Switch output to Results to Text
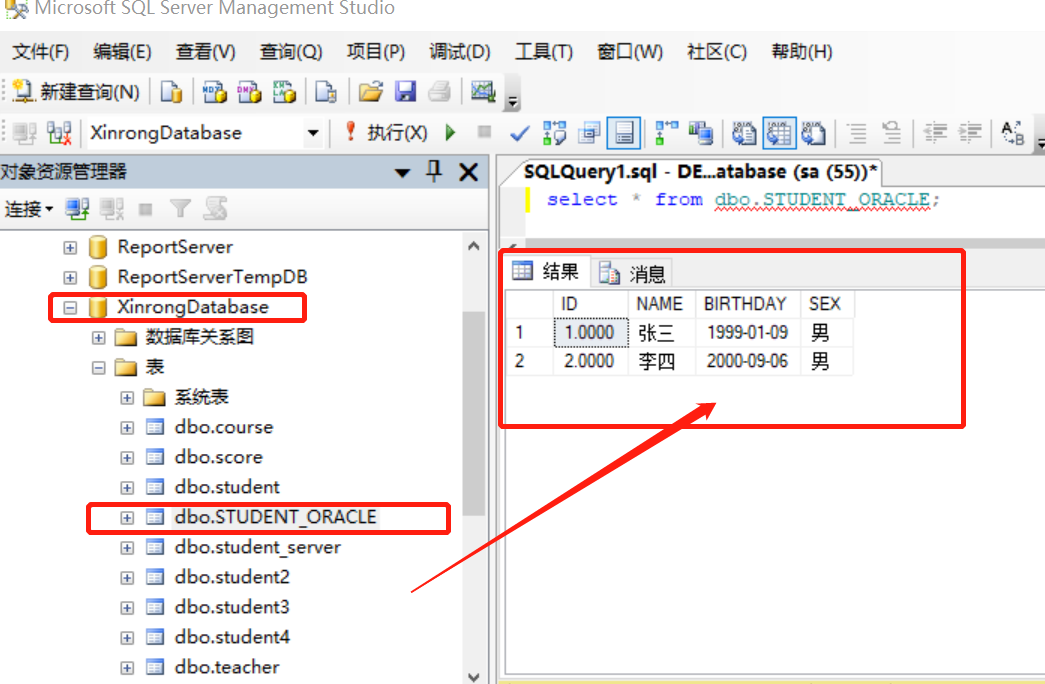 tap(744, 133)
